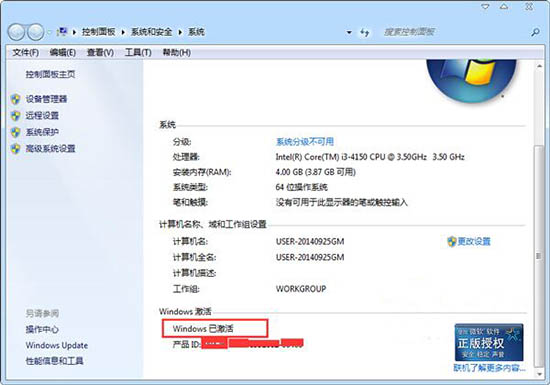The width and height of the screenshot is (550, 385).
Task: Open the recent pages dropdown near the Forward button
Action: pos(49,32)
